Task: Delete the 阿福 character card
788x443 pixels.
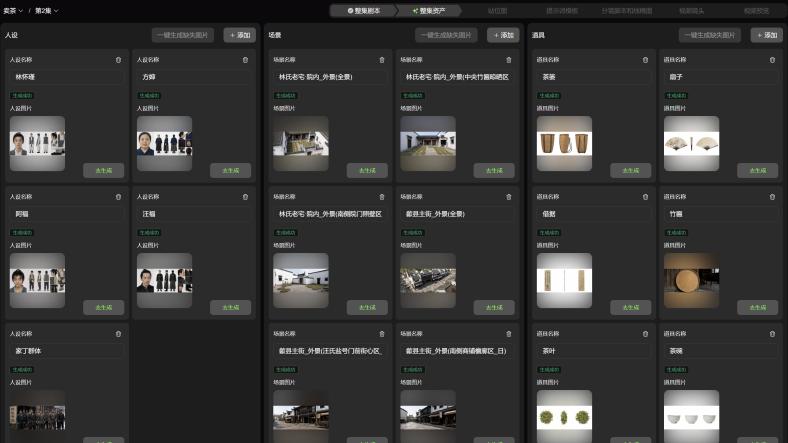Action: click(119, 197)
